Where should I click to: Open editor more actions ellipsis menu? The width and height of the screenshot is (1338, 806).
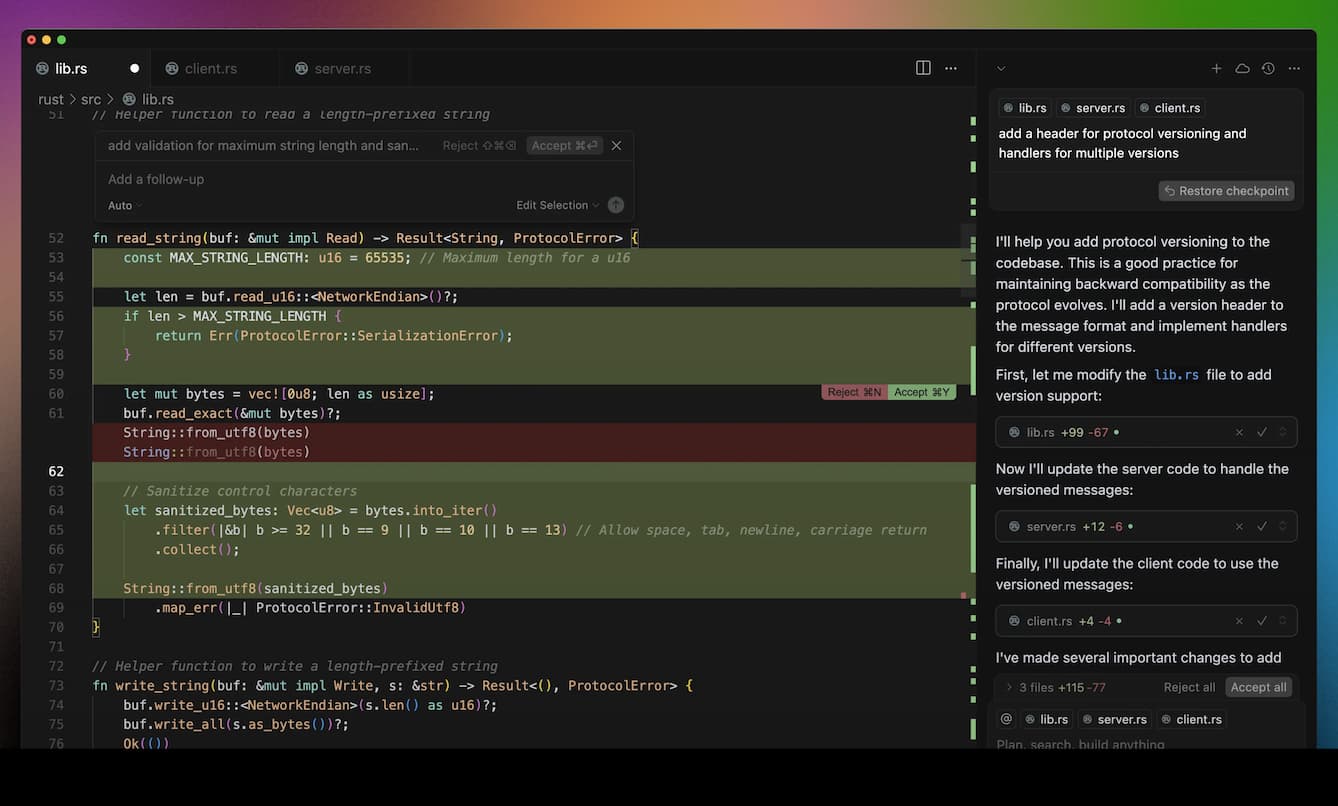(951, 68)
